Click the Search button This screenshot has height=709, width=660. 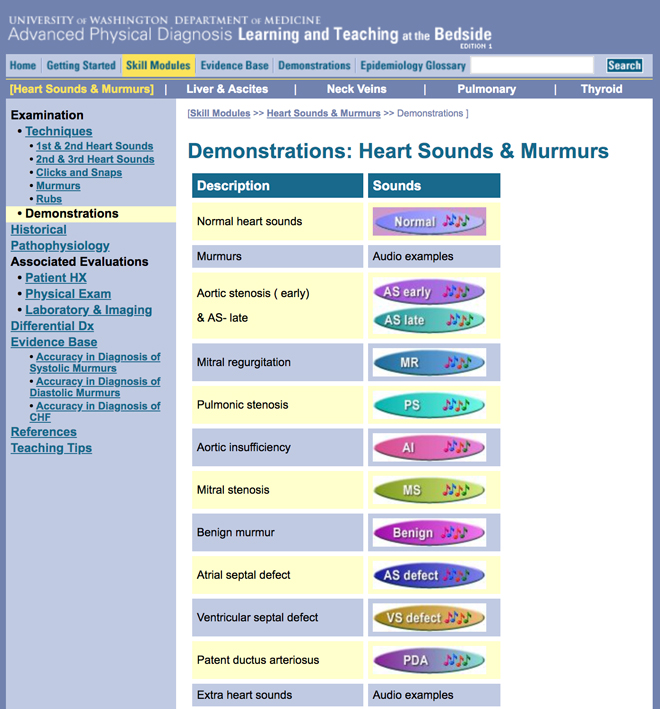coord(624,65)
